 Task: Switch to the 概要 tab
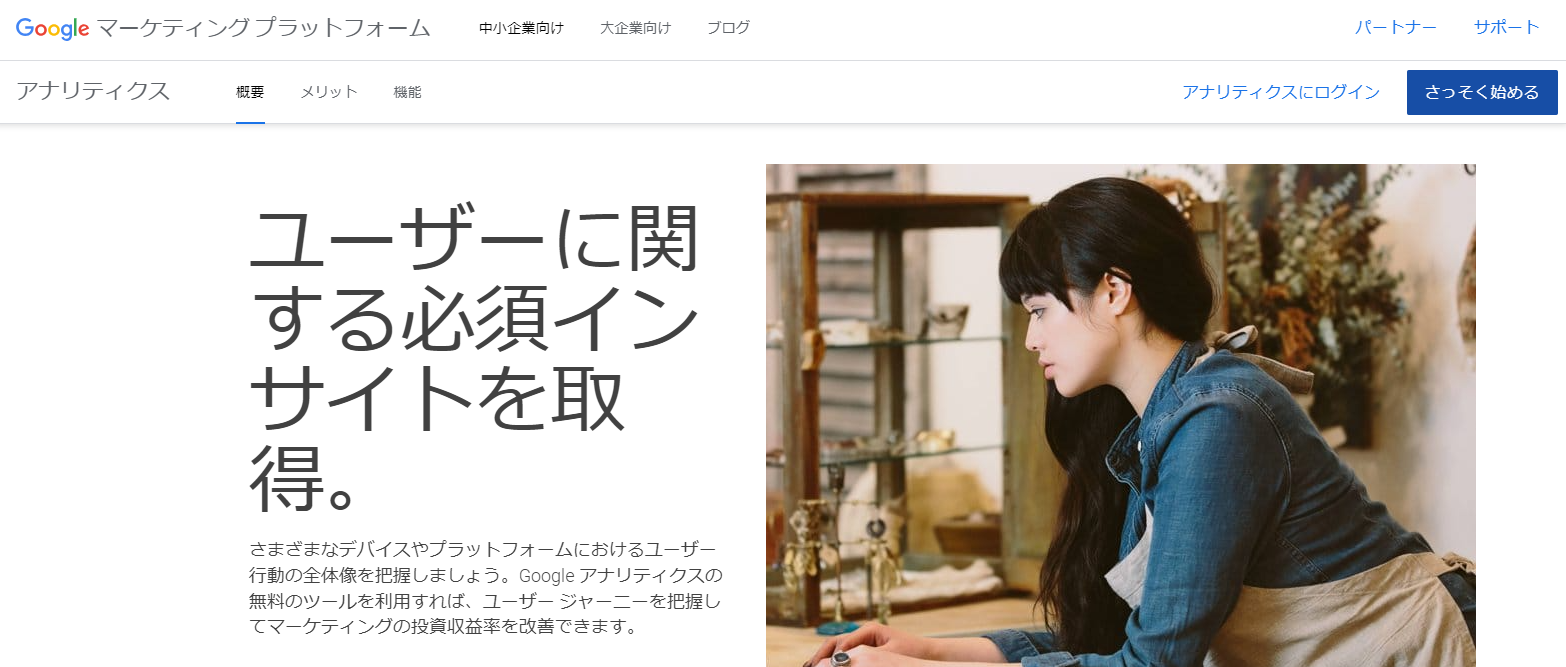pyautogui.click(x=250, y=92)
